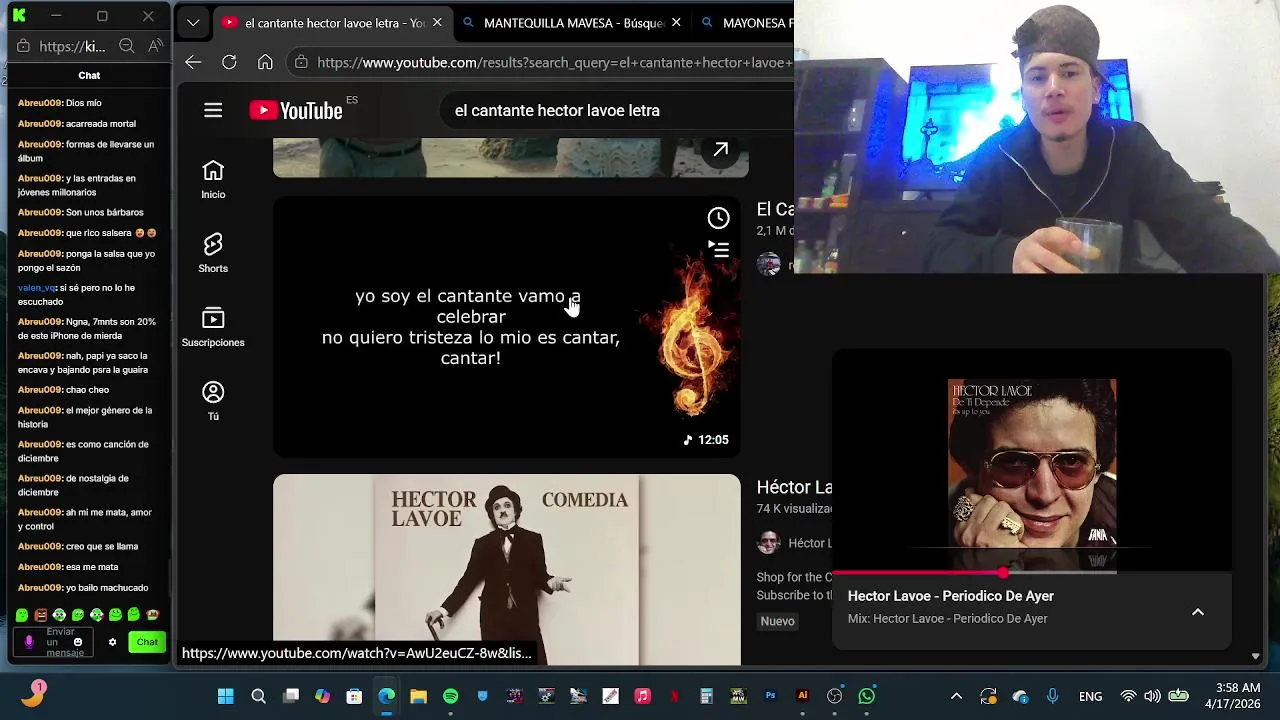Click browser back arrow
Image resolution: width=1280 pixels, height=720 pixels.
(193, 62)
